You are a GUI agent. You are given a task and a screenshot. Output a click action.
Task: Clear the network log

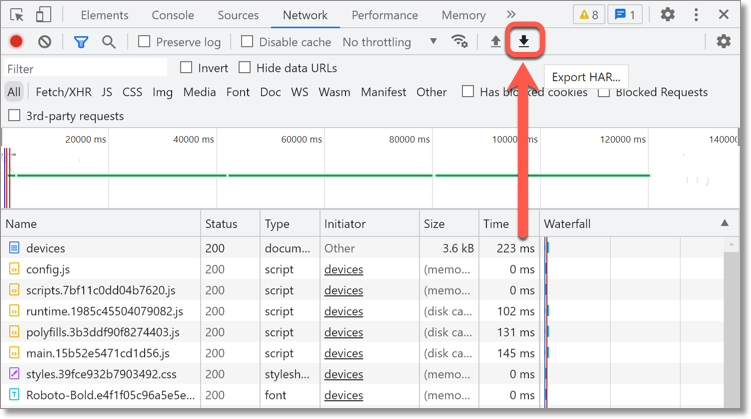point(45,42)
